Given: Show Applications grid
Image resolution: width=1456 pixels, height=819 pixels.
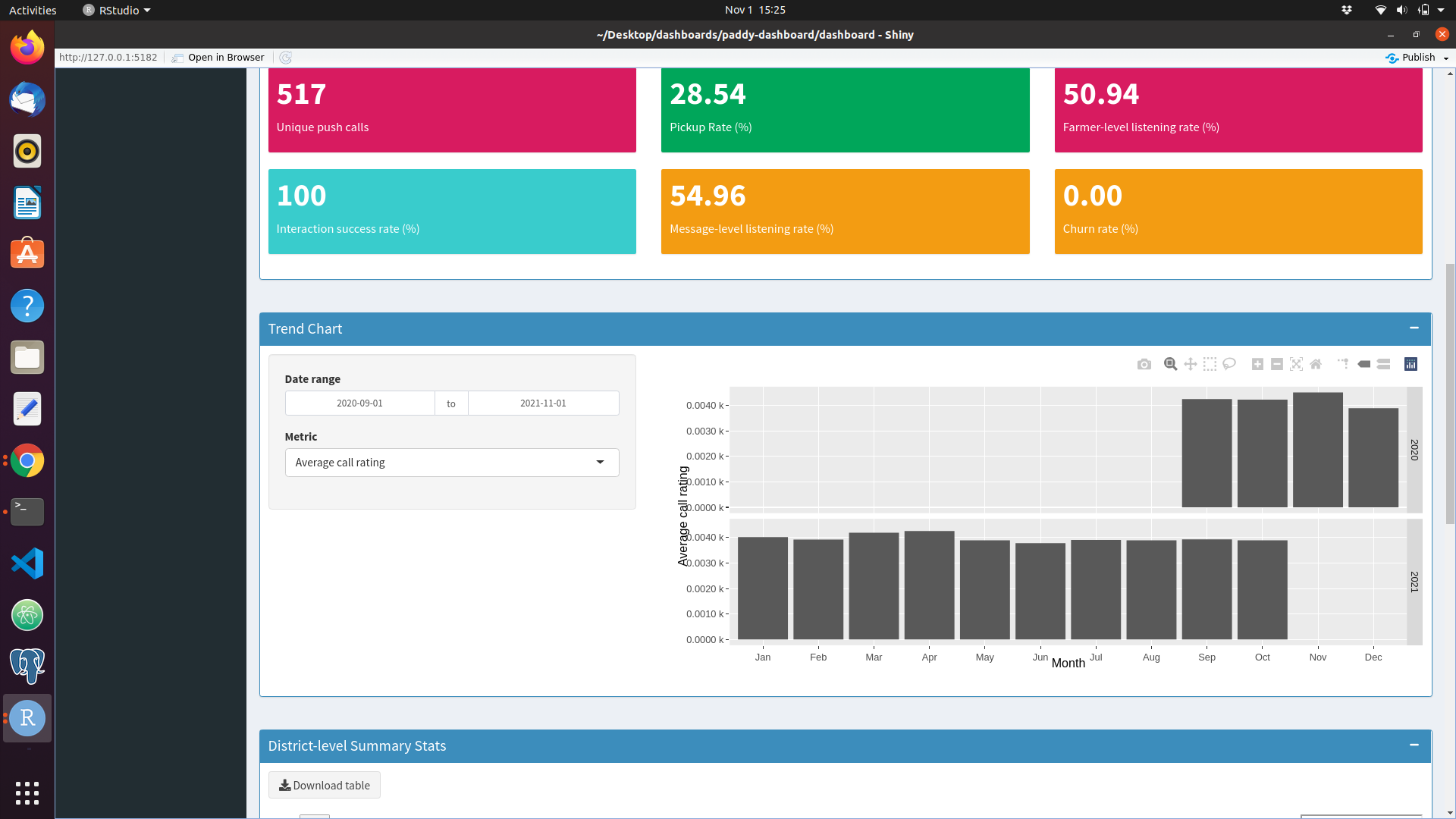Looking at the screenshot, I should click(x=27, y=793).
